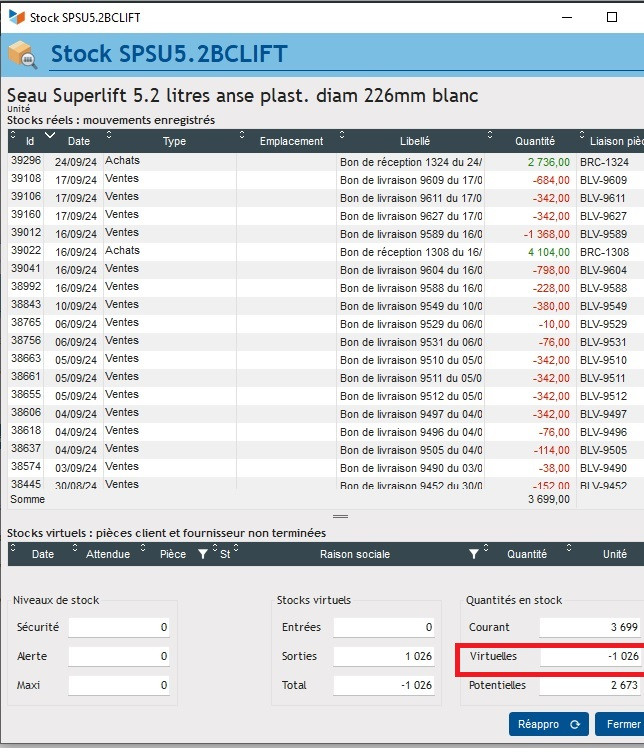Minimize the stock window
This screenshot has width=644, height=754.
pyautogui.click(x=567, y=17)
